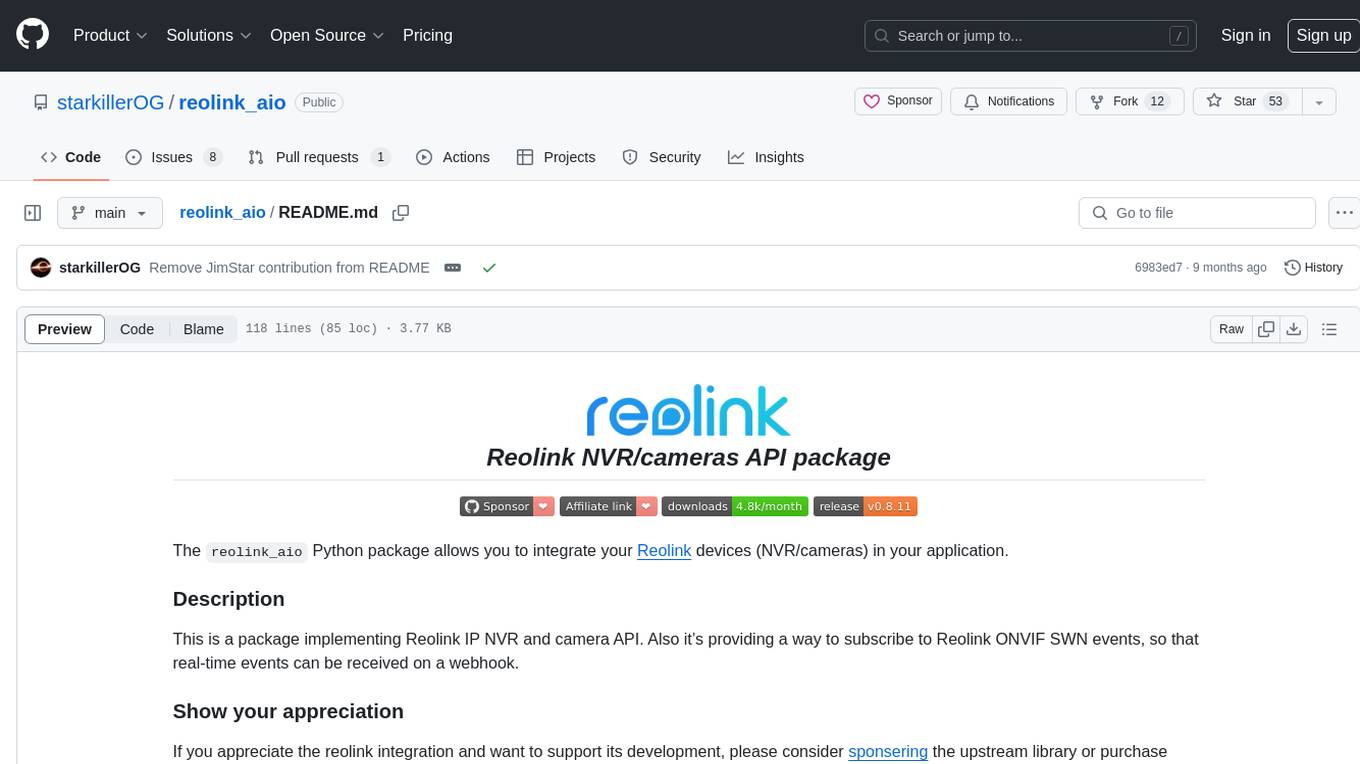Image resolution: width=1360 pixels, height=764 pixels.
Task: Click the downloads 4.8k/month badge
Action: pyautogui.click(x=735, y=506)
